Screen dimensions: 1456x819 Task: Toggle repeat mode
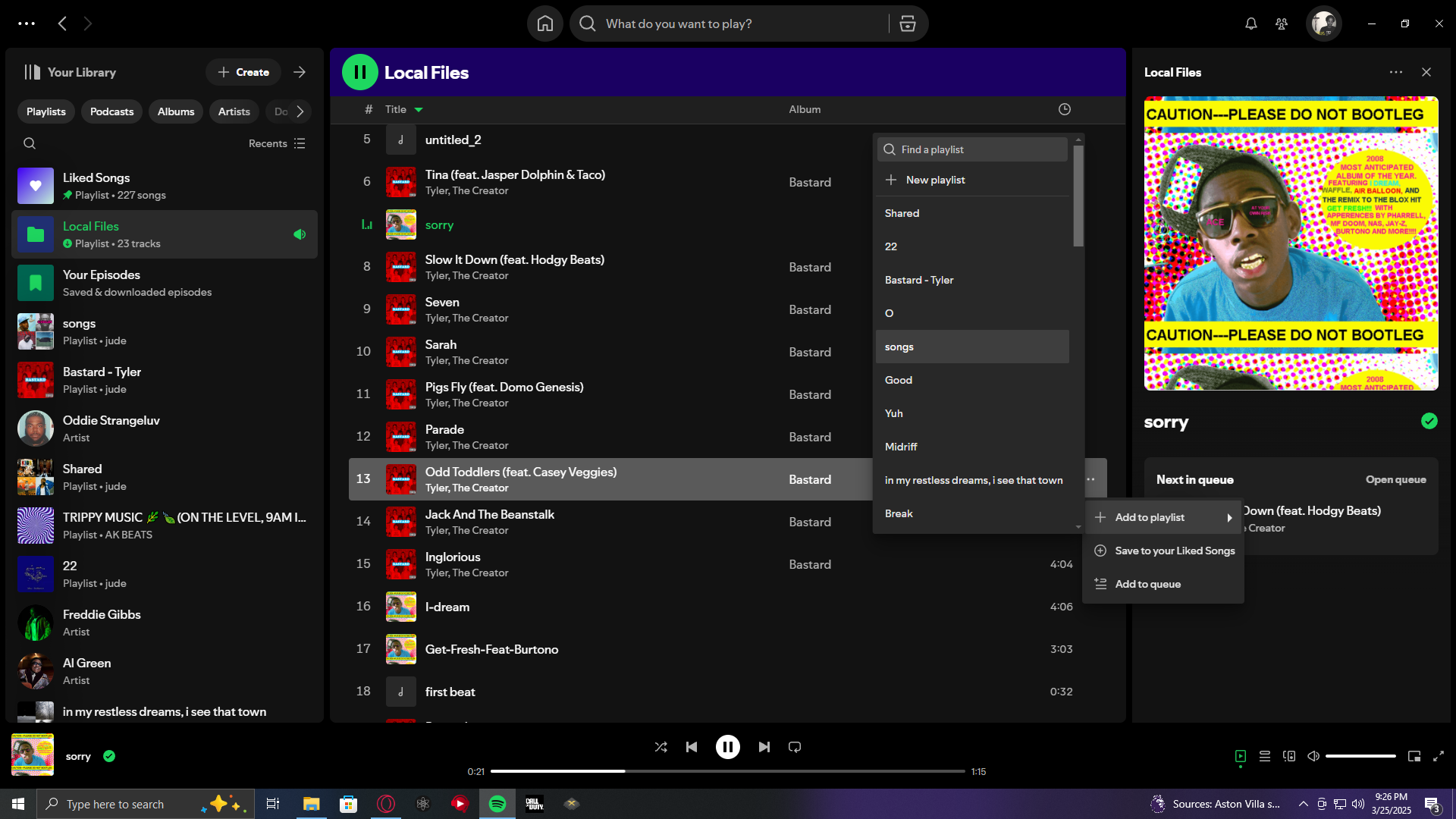tap(795, 747)
